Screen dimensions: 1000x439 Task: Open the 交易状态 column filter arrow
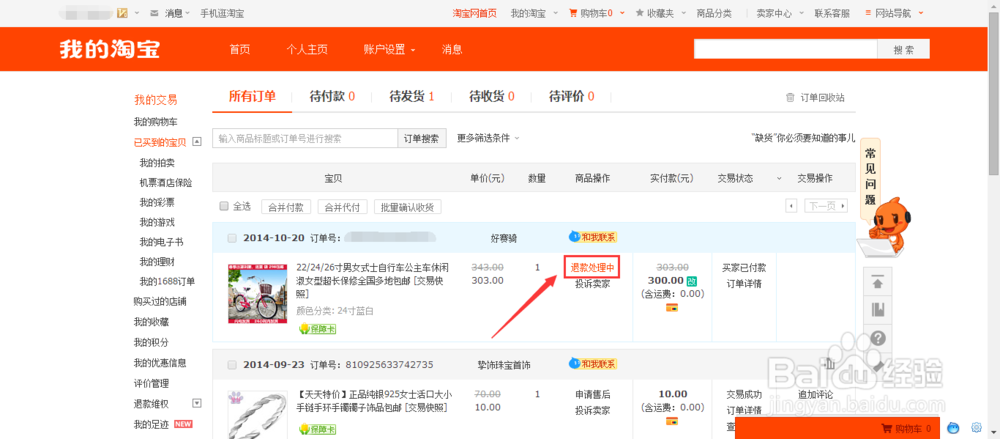point(779,179)
